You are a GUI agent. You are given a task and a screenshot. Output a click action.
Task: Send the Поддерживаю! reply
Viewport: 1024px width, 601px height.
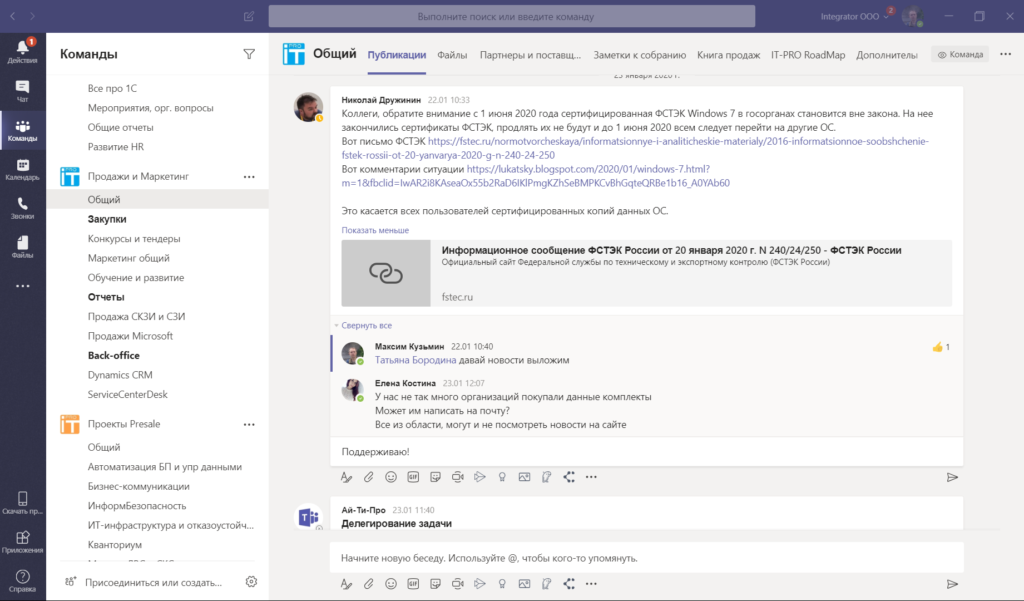(x=952, y=478)
